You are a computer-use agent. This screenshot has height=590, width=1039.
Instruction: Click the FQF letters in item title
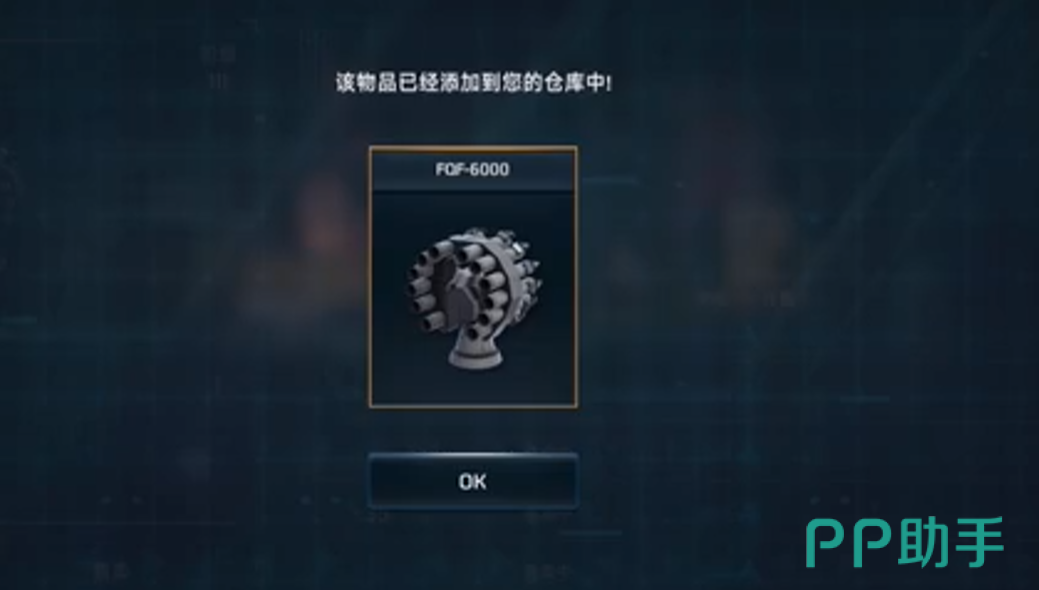(449, 170)
